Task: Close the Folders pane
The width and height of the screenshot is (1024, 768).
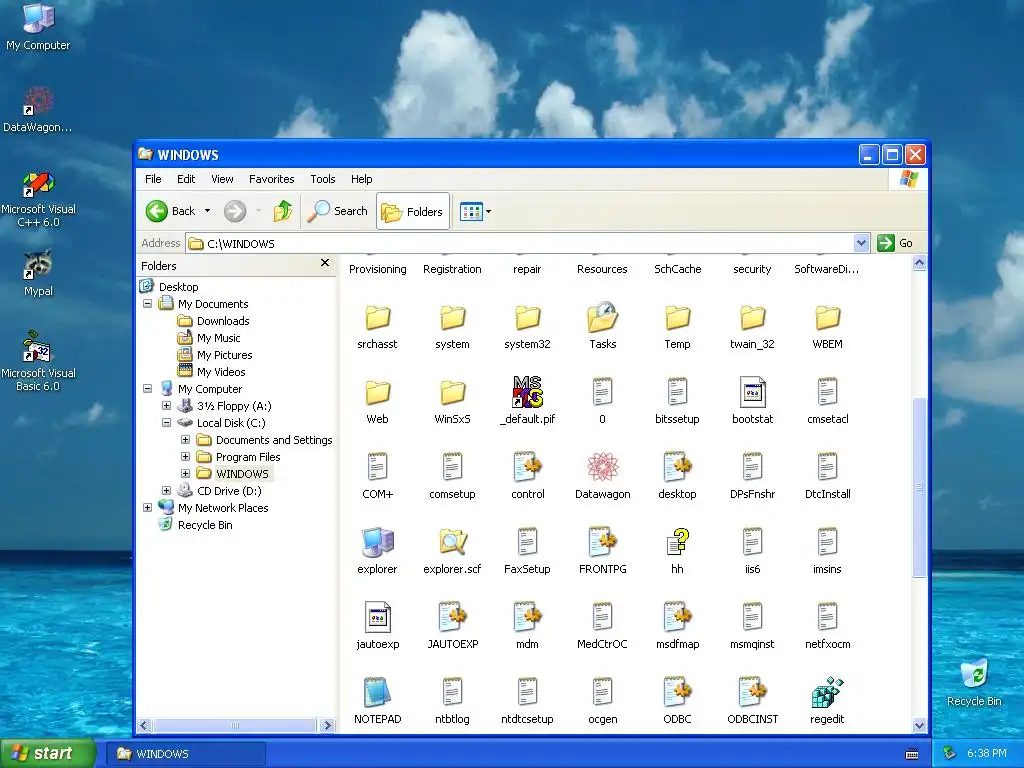Action: click(325, 263)
